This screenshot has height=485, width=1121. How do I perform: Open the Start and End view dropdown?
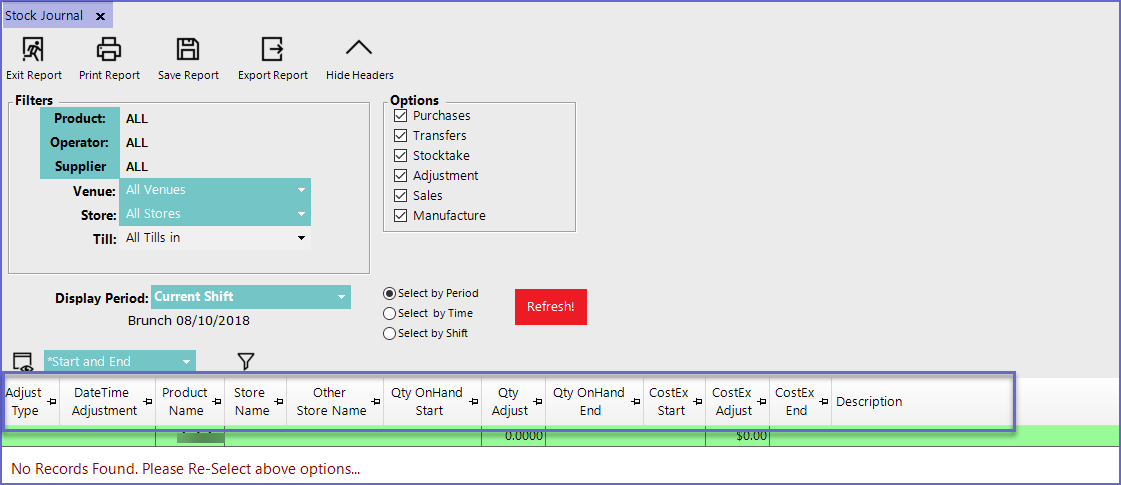186,362
